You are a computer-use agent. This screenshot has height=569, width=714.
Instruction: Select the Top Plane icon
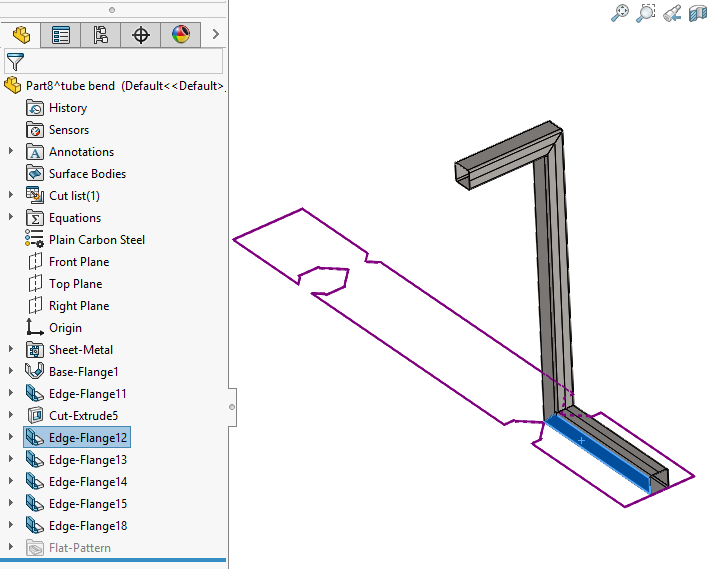(35, 284)
